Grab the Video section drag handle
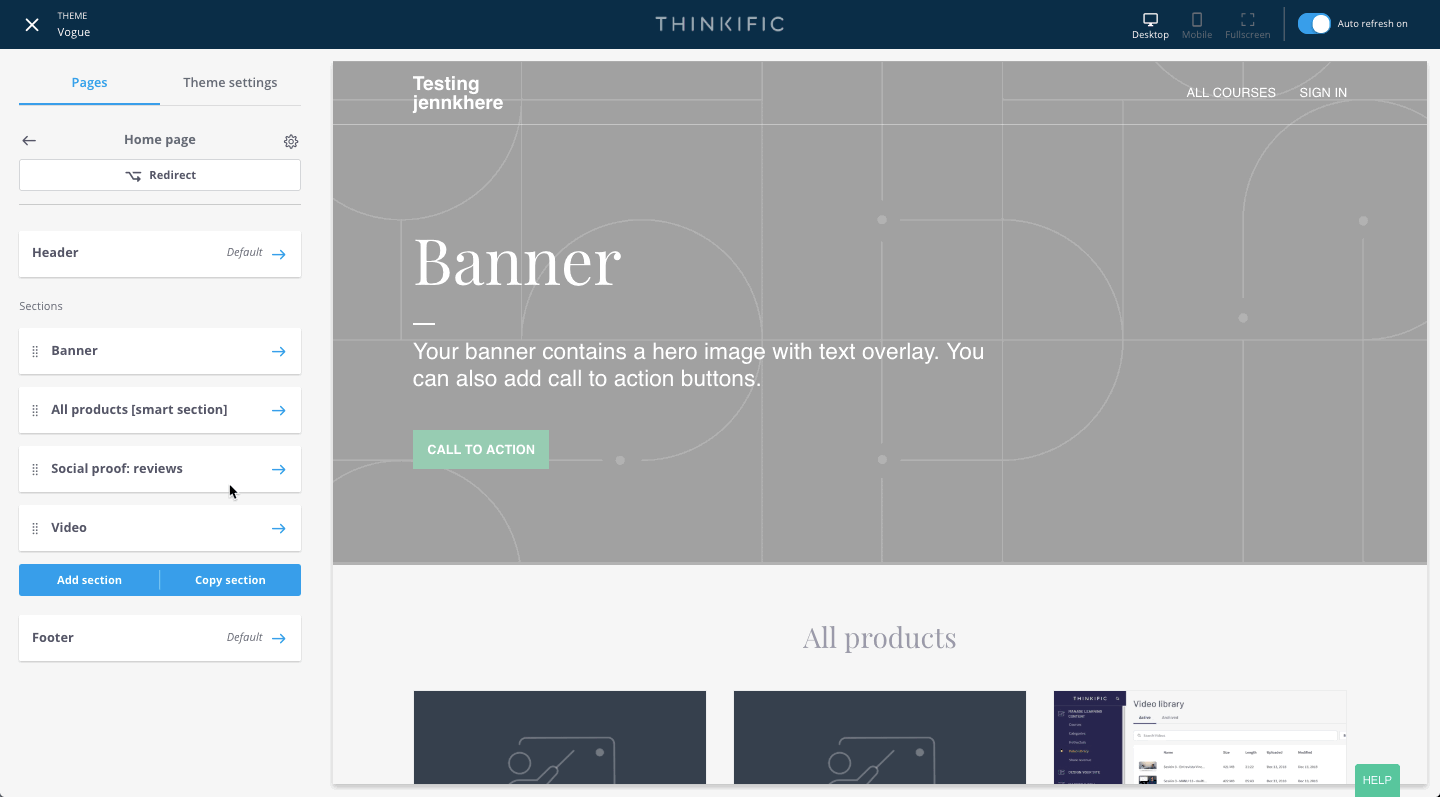The width and height of the screenshot is (1440, 797). click(x=35, y=527)
